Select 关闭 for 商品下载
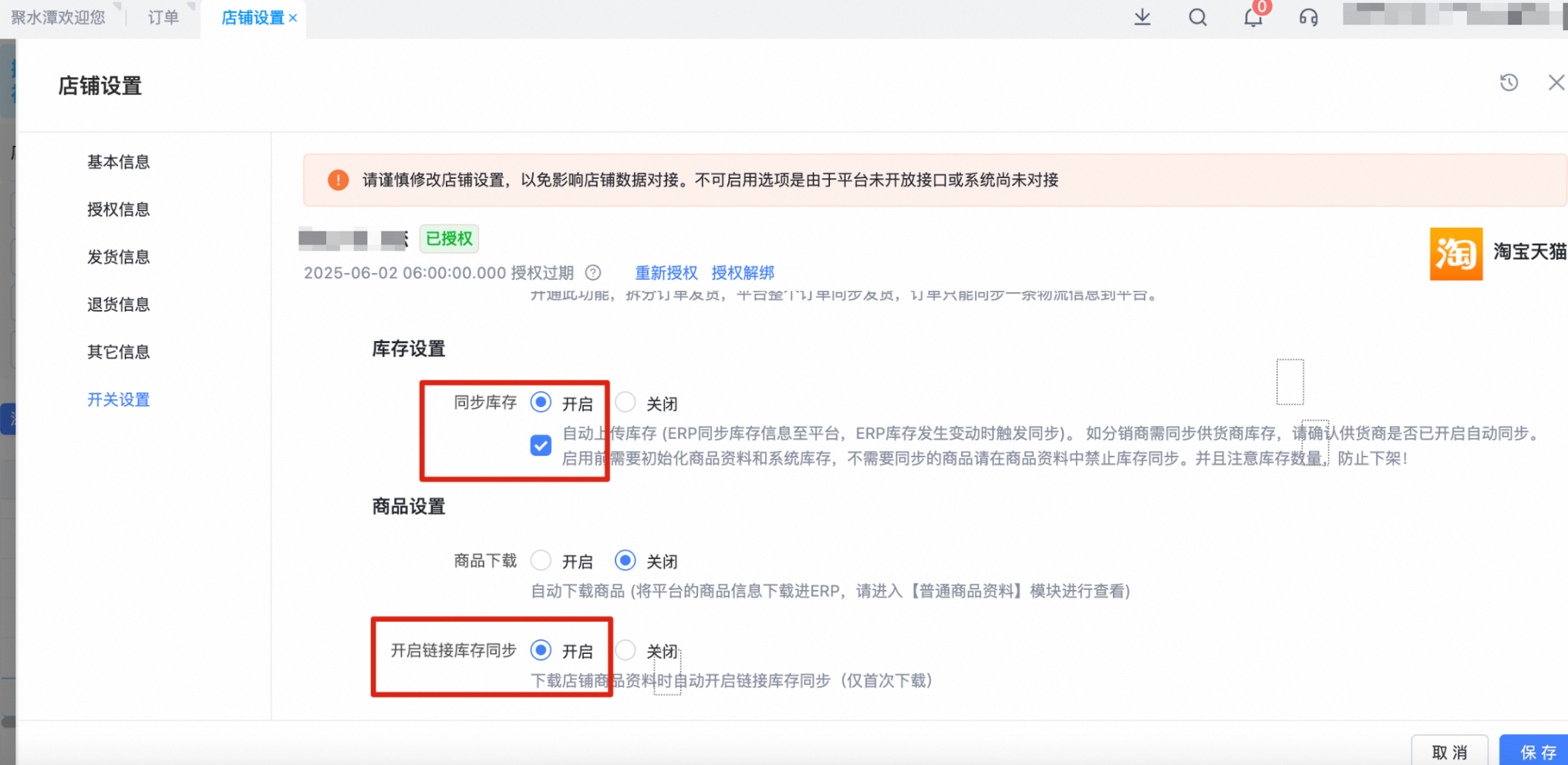1568x765 pixels. point(626,561)
